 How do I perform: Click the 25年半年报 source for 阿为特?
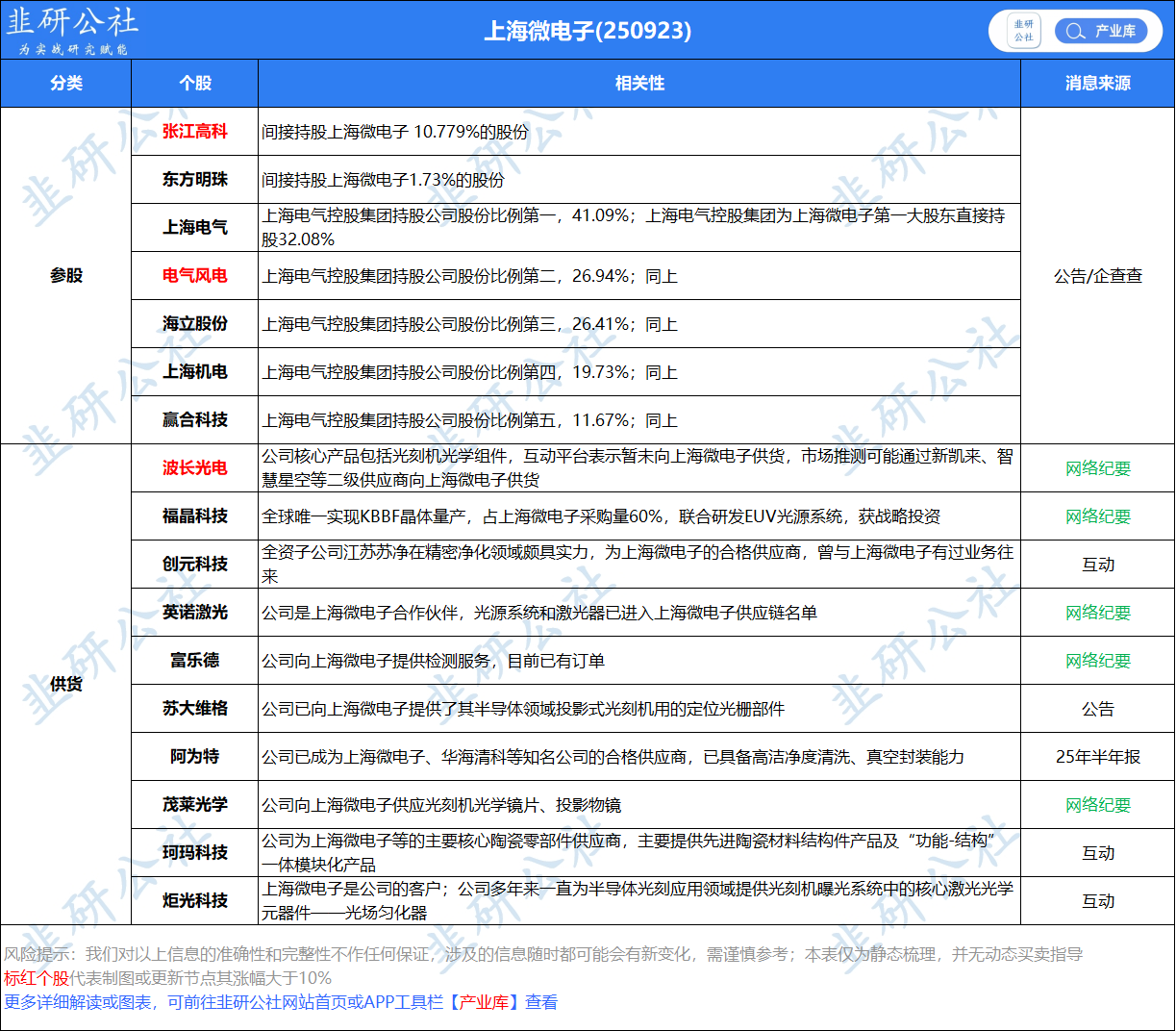click(x=1097, y=757)
